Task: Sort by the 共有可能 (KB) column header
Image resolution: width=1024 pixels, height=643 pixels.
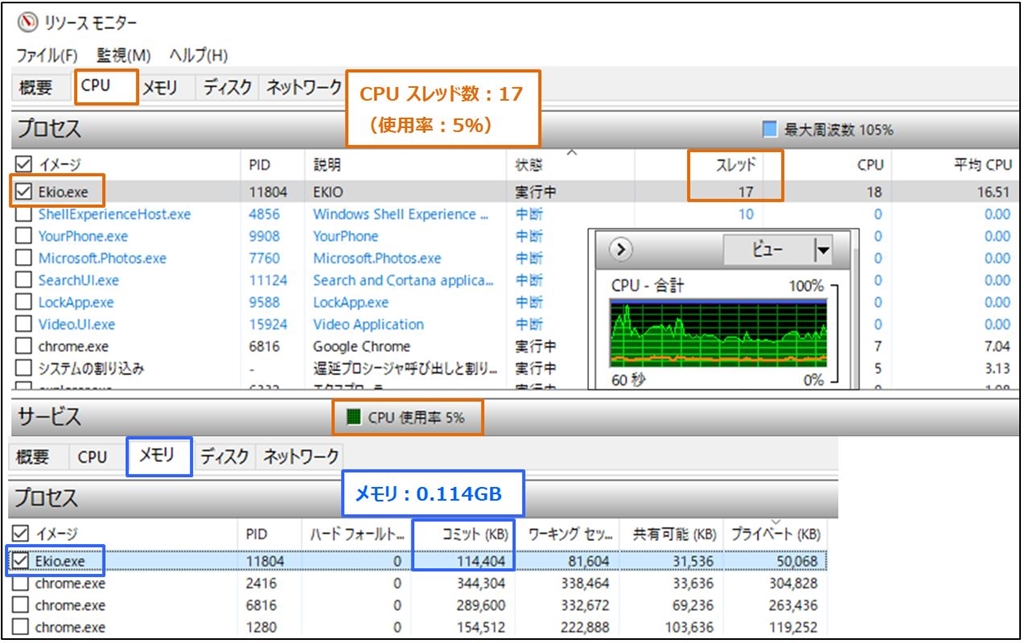Action: pyautogui.click(x=671, y=534)
